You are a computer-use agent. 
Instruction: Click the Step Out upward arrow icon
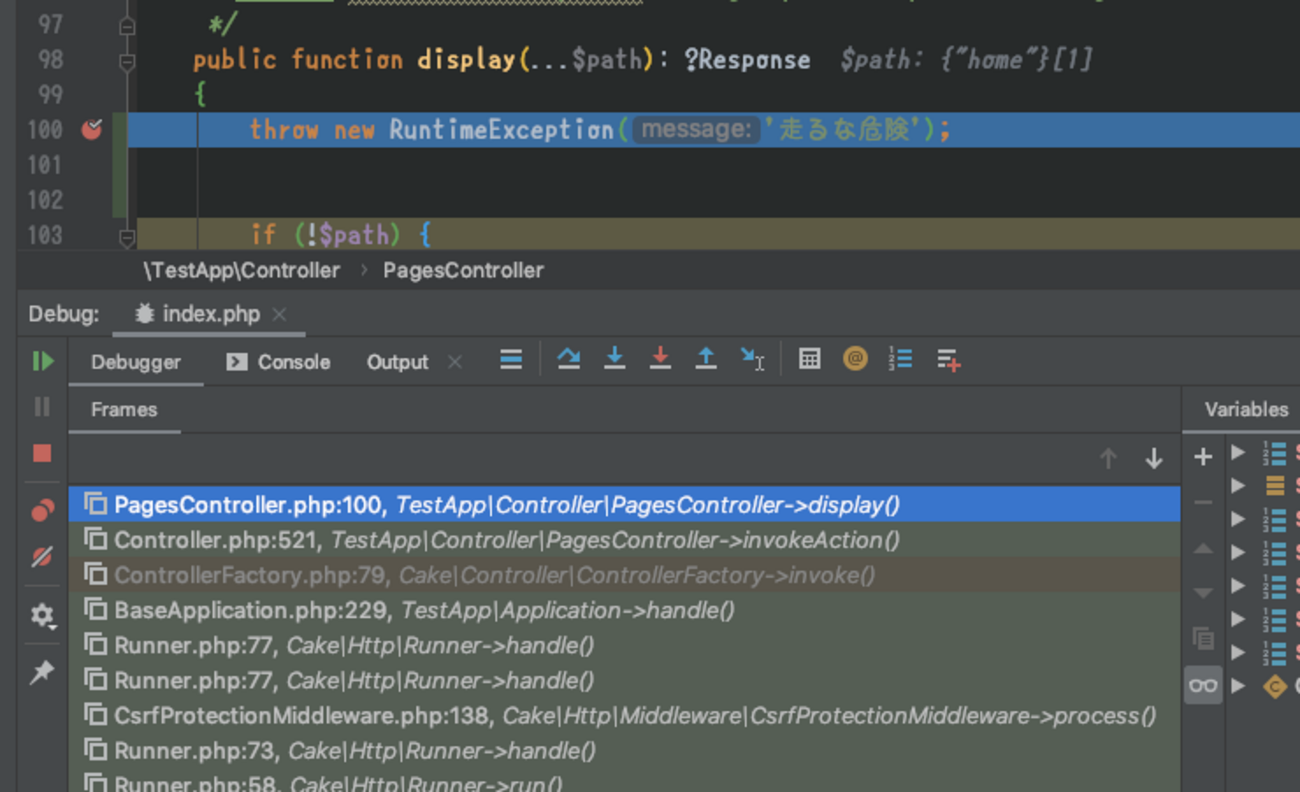click(x=706, y=360)
